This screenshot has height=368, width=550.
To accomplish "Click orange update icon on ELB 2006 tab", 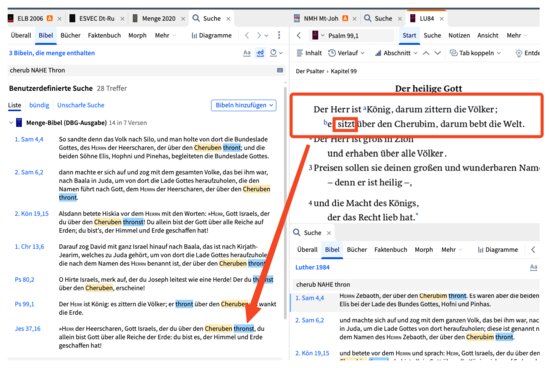I will [50, 18].
